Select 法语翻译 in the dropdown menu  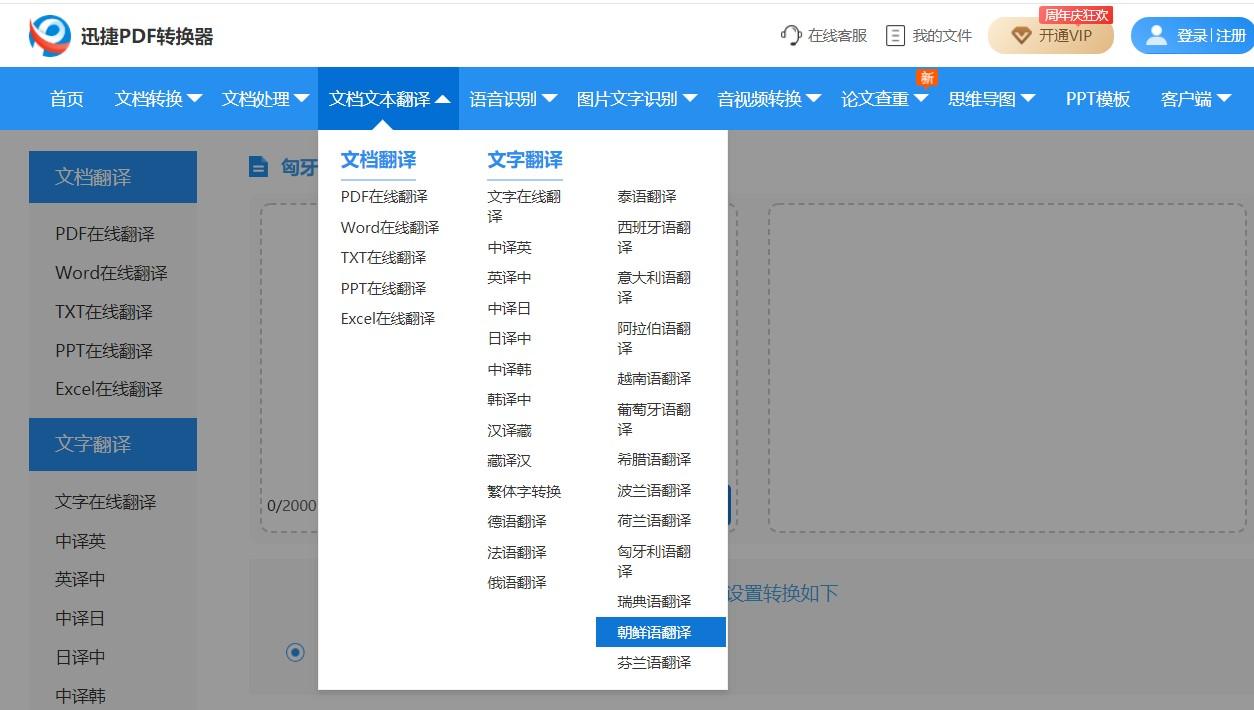517,552
